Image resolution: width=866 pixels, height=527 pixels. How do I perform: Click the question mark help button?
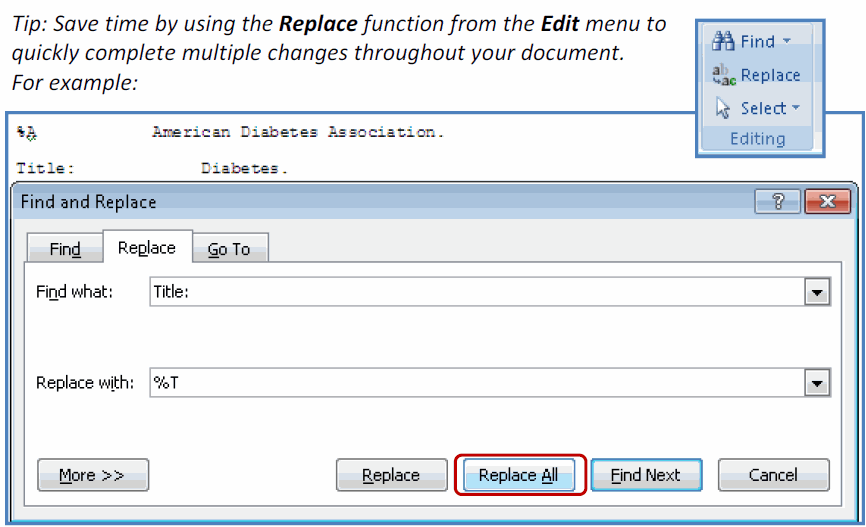778,202
